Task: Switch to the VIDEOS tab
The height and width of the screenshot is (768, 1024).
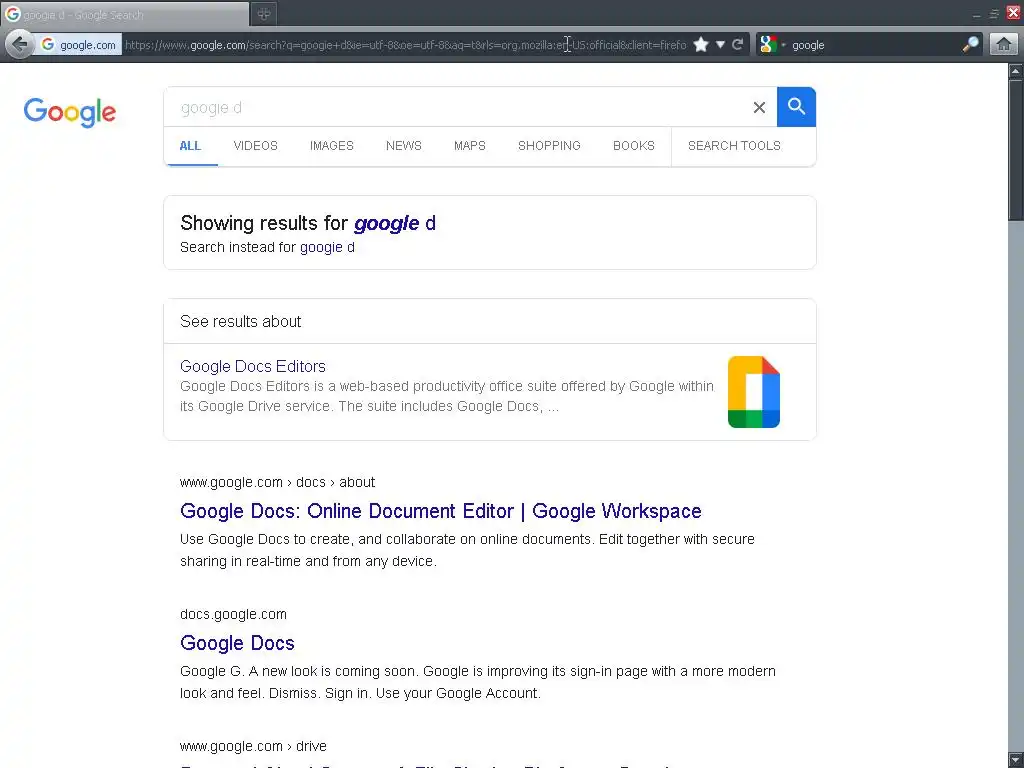Action: pyautogui.click(x=255, y=146)
